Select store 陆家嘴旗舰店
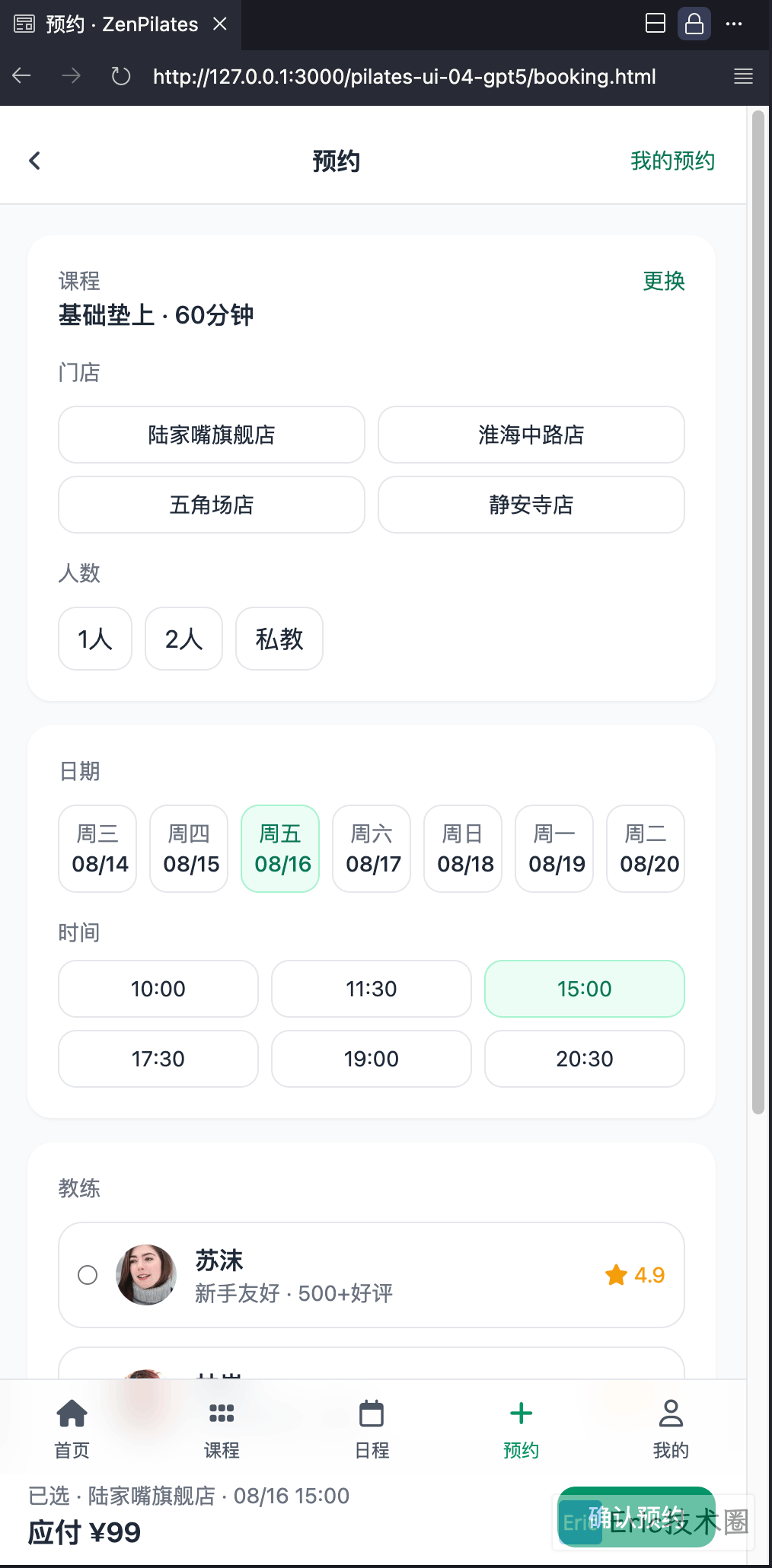Image resolution: width=772 pixels, height=1568 pixels. coord(212,435)
